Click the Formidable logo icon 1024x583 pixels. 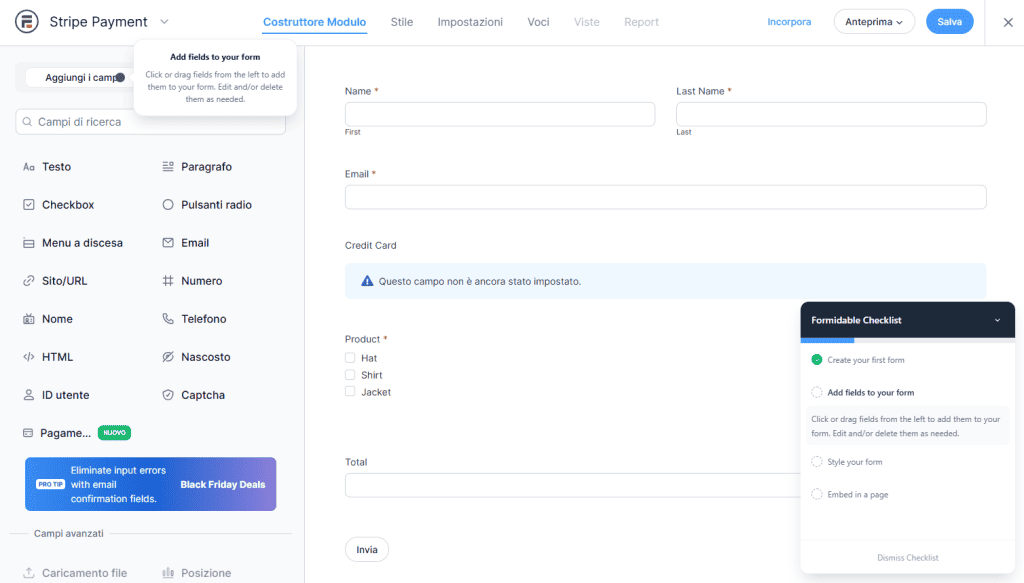[x=27, y=22]
